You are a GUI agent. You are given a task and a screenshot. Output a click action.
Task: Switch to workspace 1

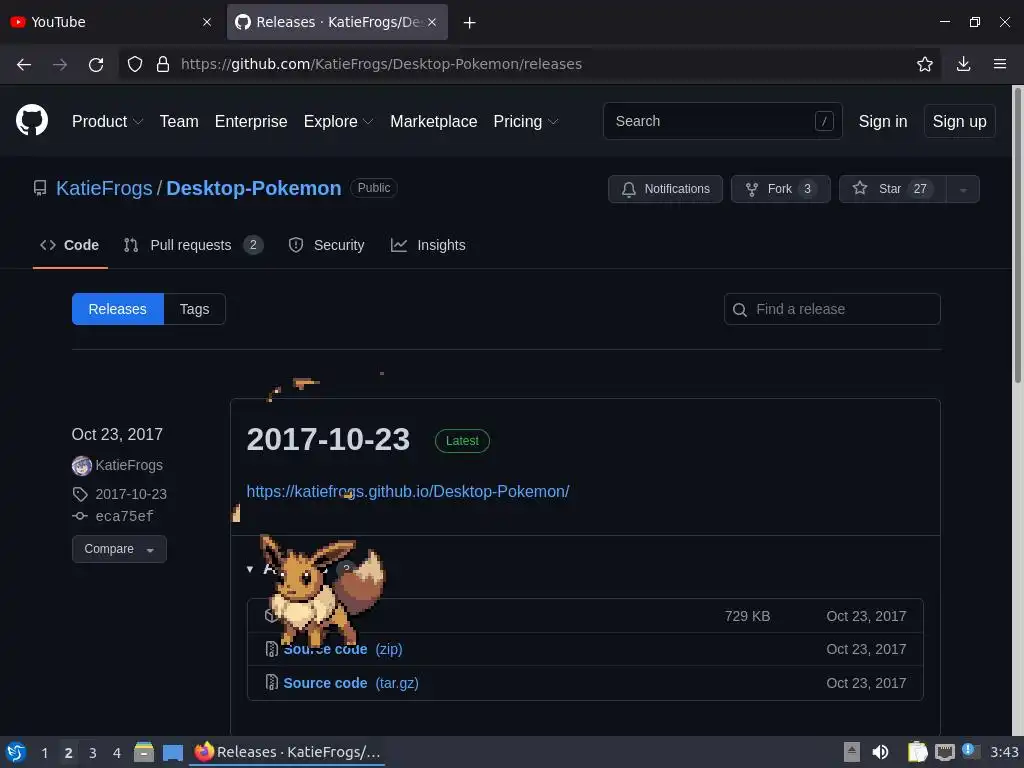coord(44,753)
